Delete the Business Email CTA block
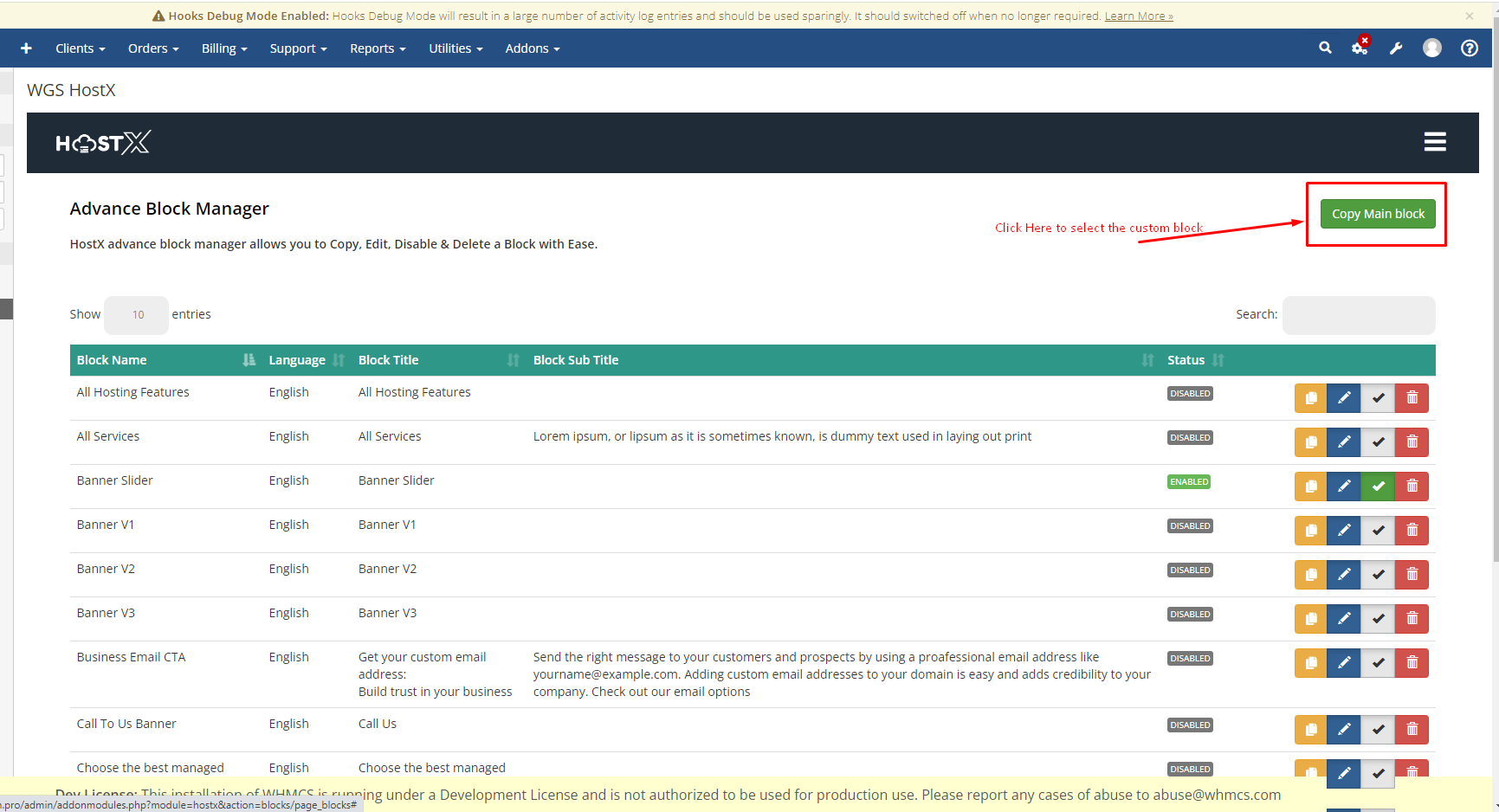 (x=1412, y=663)
